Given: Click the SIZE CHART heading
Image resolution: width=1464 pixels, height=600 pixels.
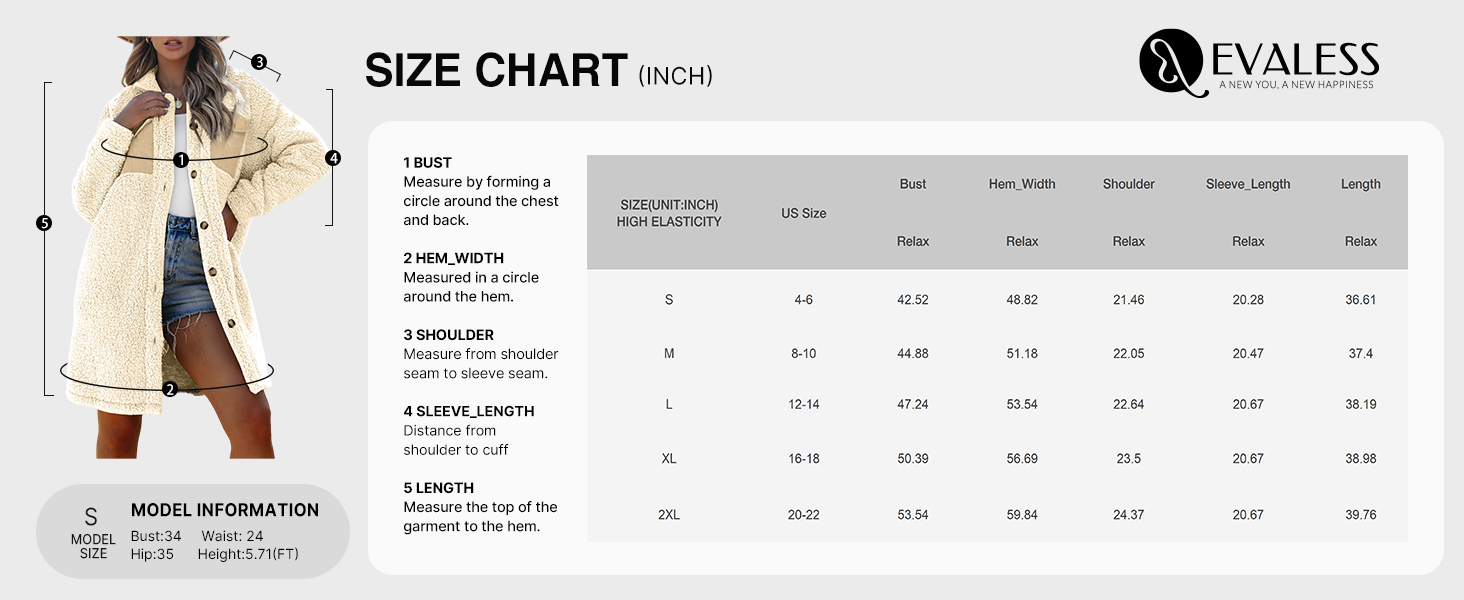Looking at the screenshot, I should coord(496,72).
